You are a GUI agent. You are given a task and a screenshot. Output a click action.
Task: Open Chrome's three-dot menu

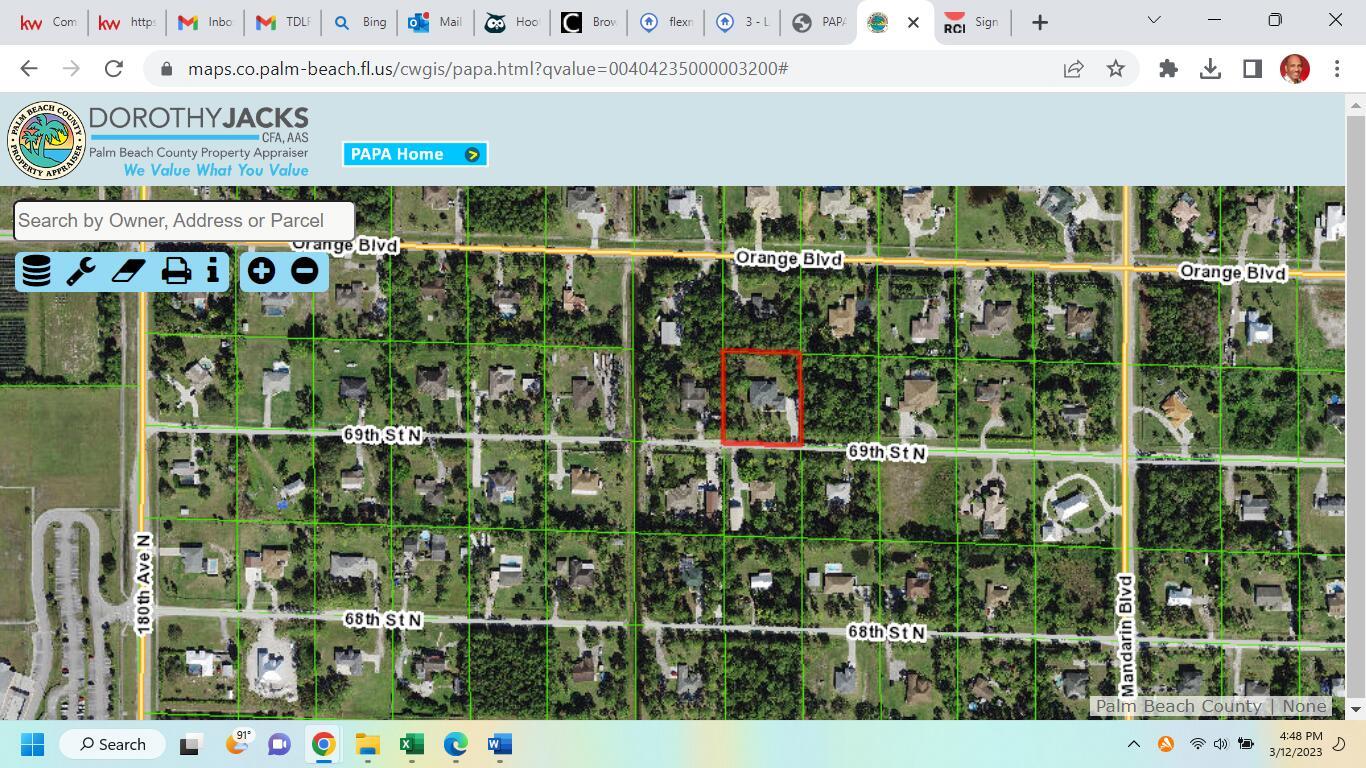pyautogui.click(x=1337, y=68)
